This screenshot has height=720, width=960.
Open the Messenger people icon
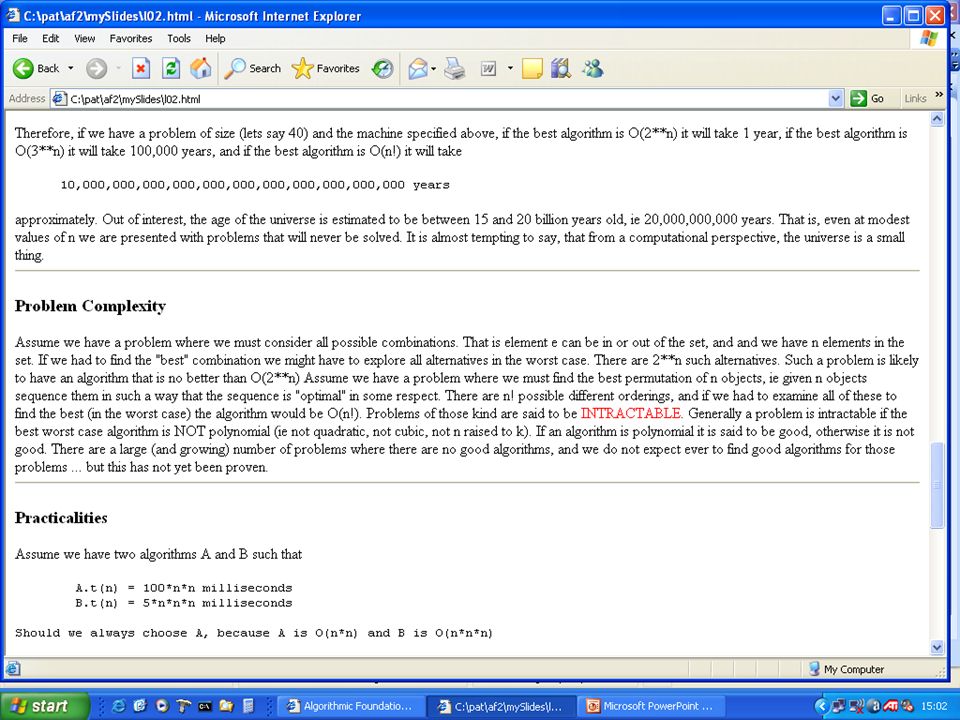click(593, 69)
